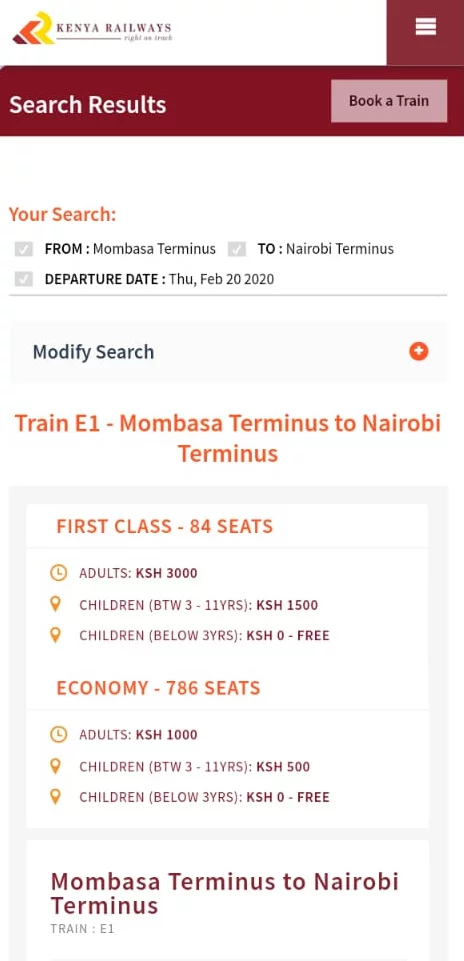Viewport: 464px width, 961px height.
Task: Click Train E1 Mombasa to Nairobi title
Action: coord(228,439)
